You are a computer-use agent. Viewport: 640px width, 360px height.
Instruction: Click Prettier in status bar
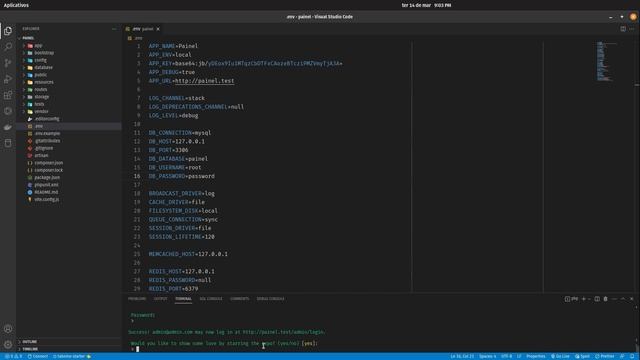pos(604,356)
